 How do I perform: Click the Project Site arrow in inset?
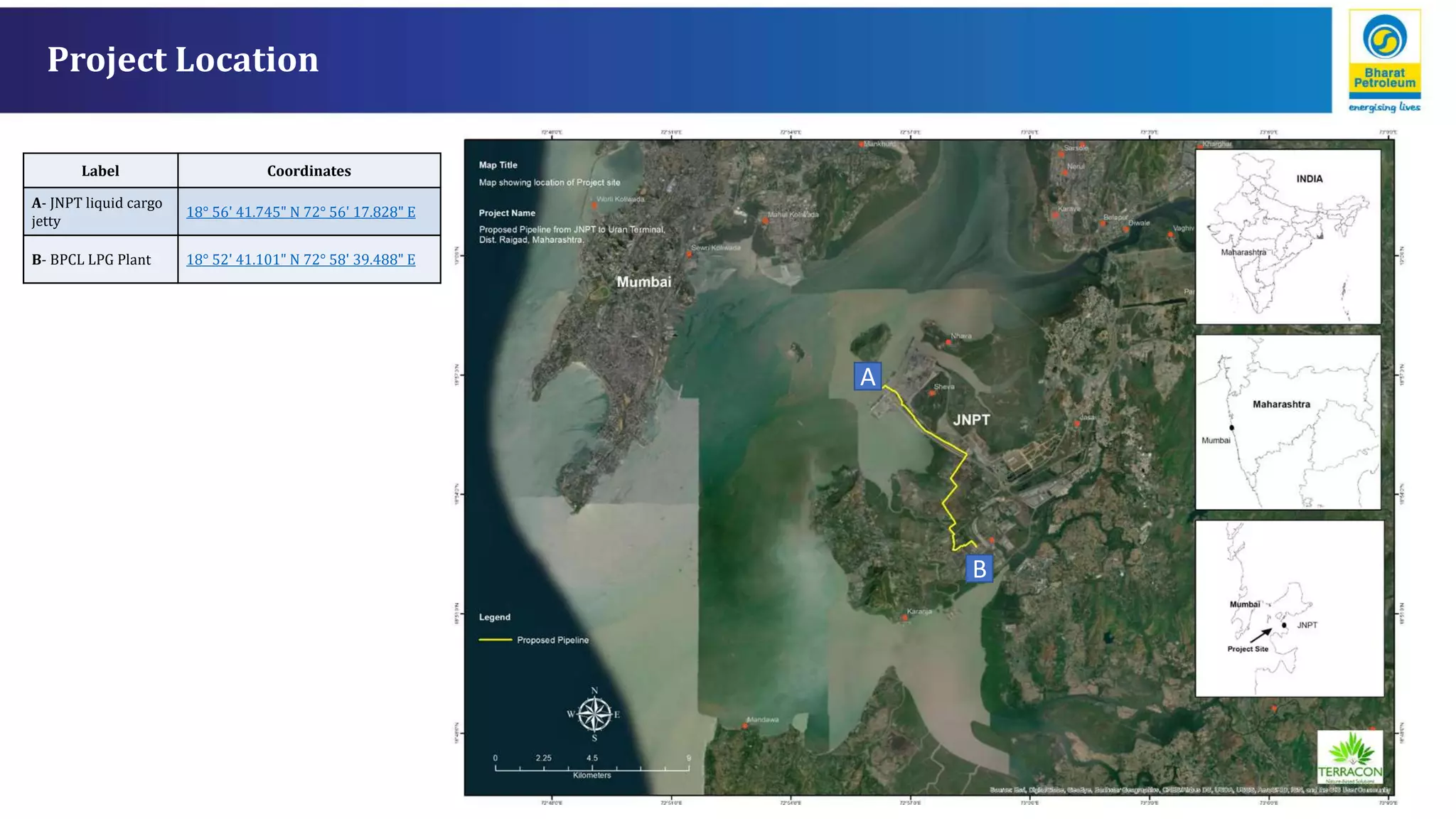[x=1261, y=635]
